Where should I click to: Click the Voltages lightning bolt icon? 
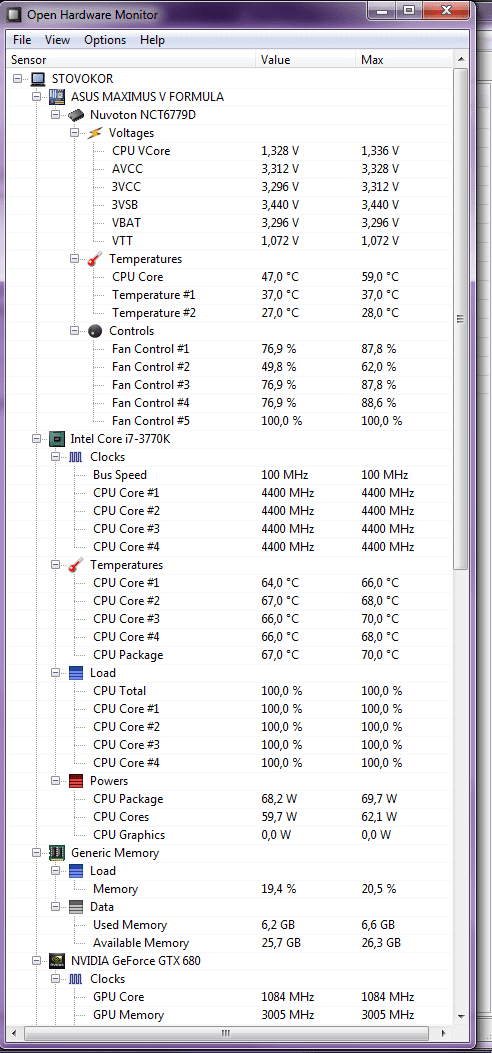(x=95, y=133)
